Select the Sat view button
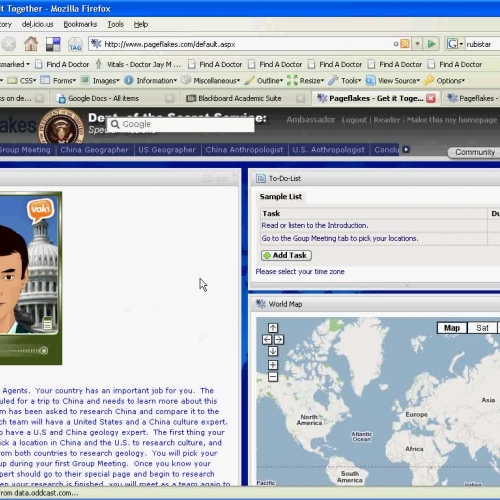The image size is (500, 500). [482, 328]
